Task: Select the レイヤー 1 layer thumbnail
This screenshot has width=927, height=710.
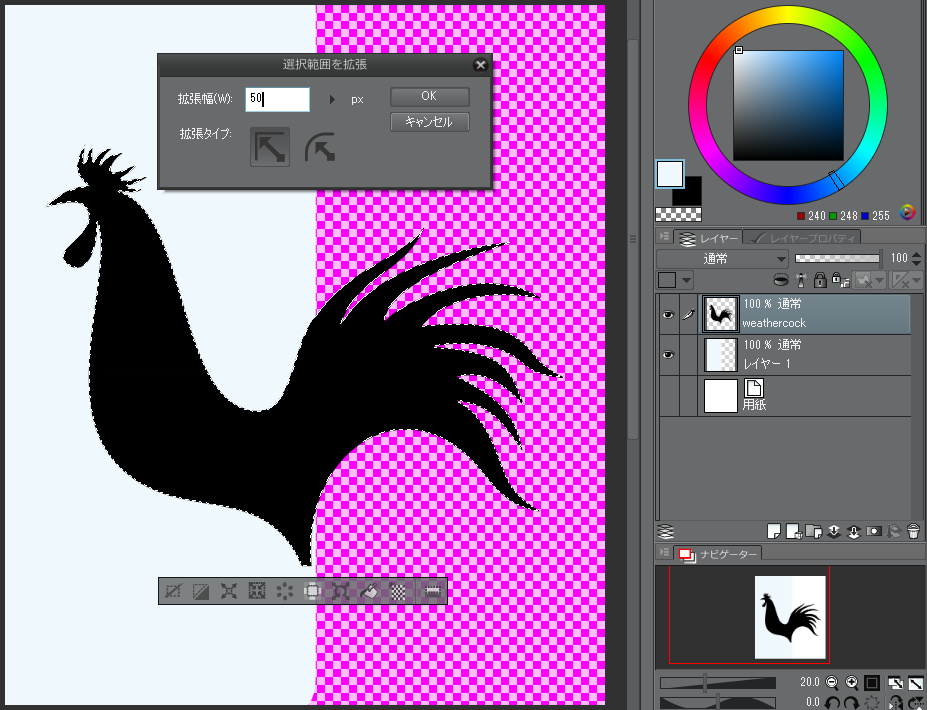Action: click(x=721, y=355)
